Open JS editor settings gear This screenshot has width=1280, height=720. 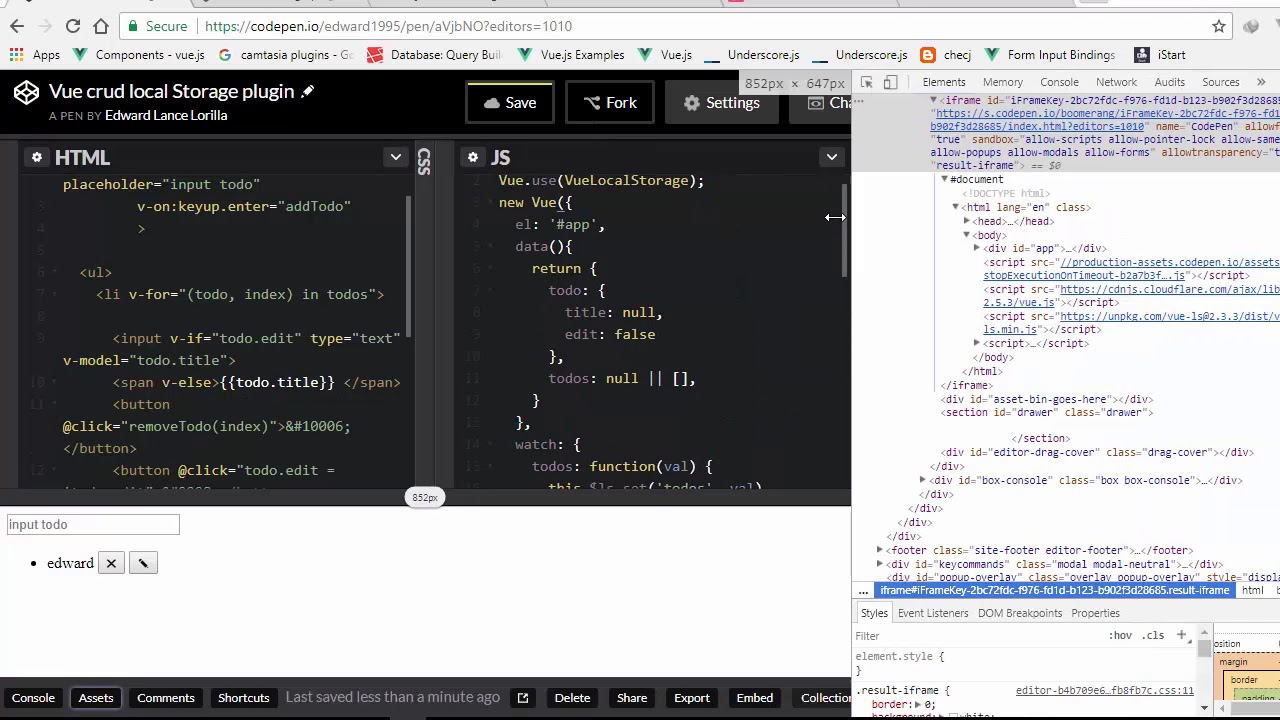pyautogui.click(x=472, y=157)
